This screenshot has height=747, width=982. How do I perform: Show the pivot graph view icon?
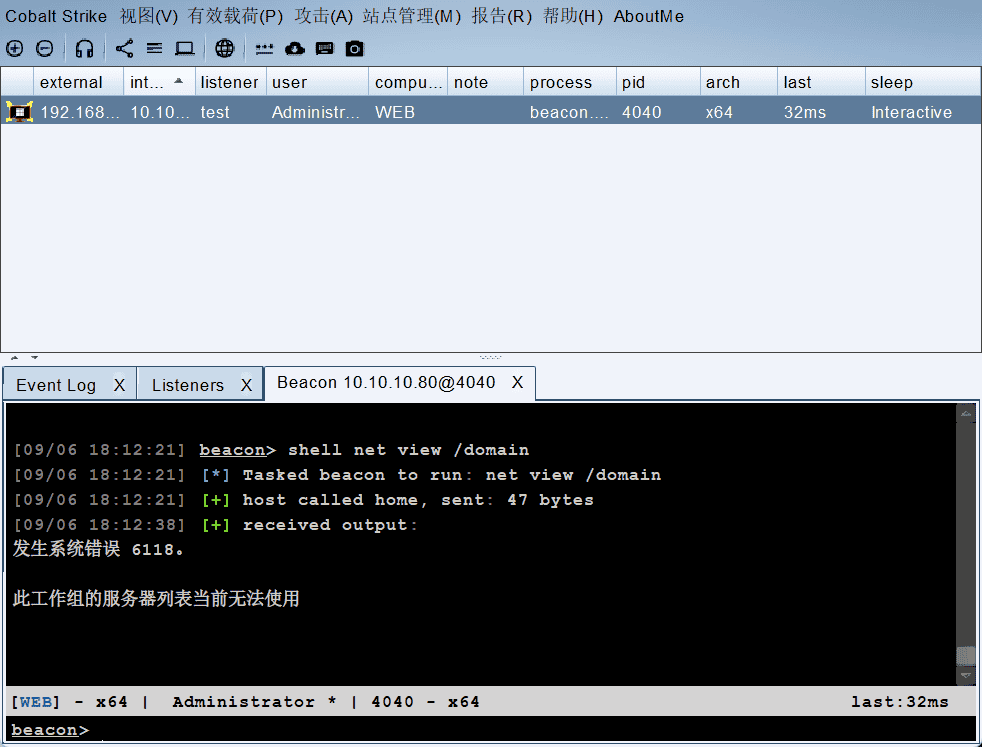coord(124,48)
